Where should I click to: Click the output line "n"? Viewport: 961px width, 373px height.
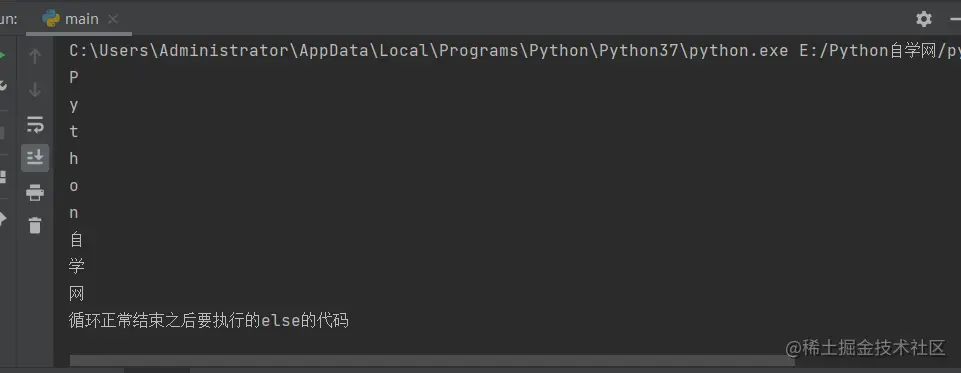pyautogui.click(x=74, y=213)
